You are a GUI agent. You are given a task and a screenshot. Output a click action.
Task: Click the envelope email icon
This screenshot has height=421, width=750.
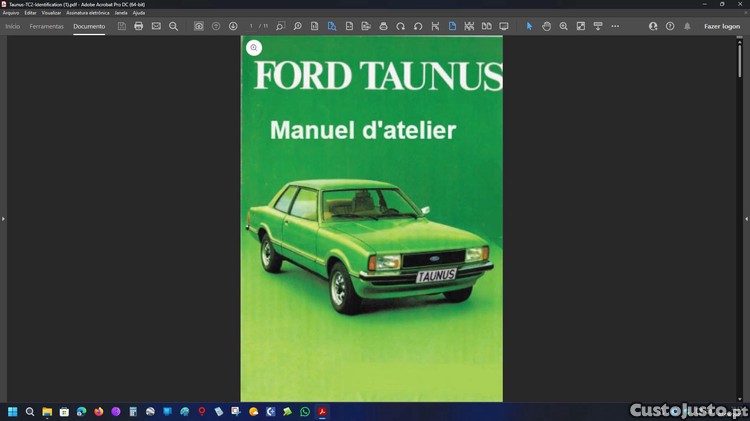[x=156, y=26]
